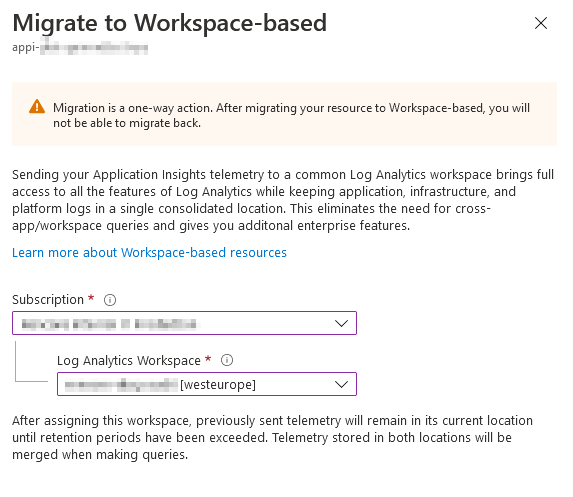Screen dimensions: 573x497
Task: Click the appi- resource name subtitle
Action: point(80,48)
